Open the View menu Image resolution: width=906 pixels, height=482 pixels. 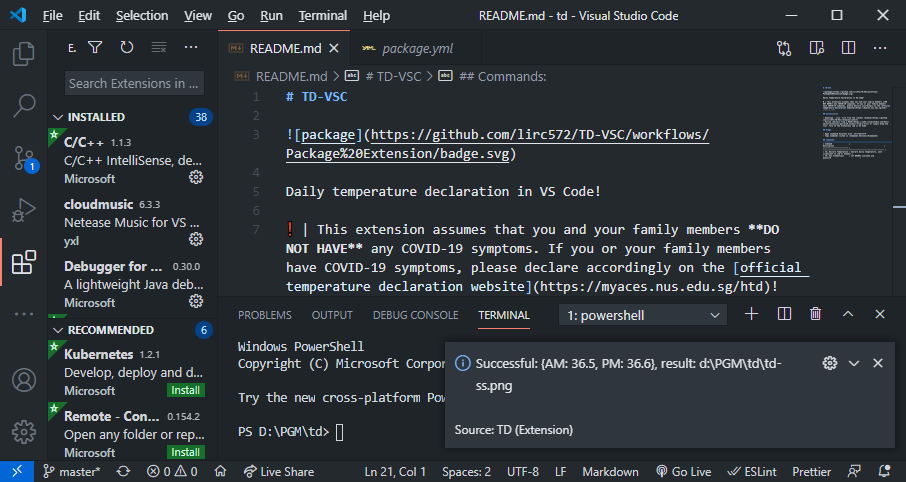[198, 16]
